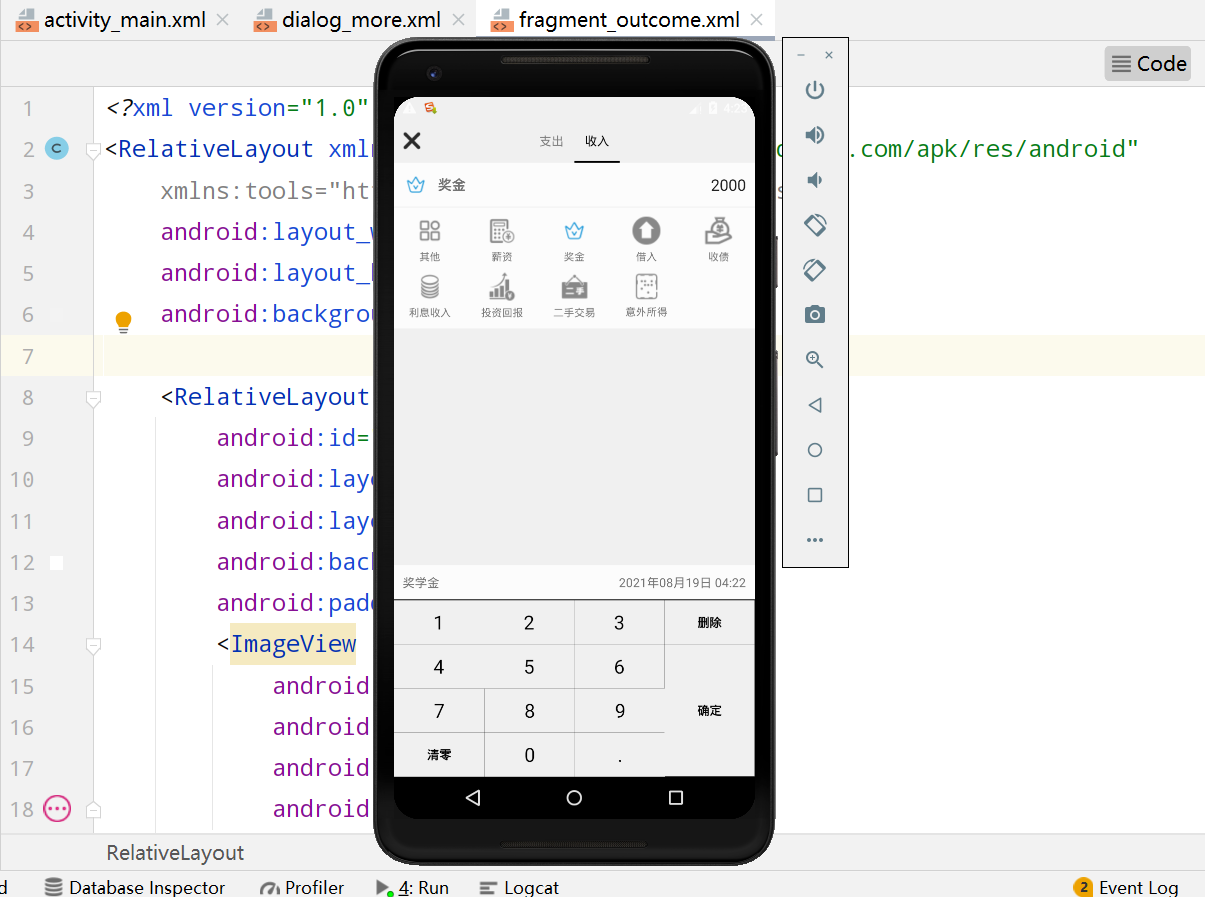Viewport: 1205px width, 897px height.
Task: Close the record screen with X icon
Action: [412, 141]
